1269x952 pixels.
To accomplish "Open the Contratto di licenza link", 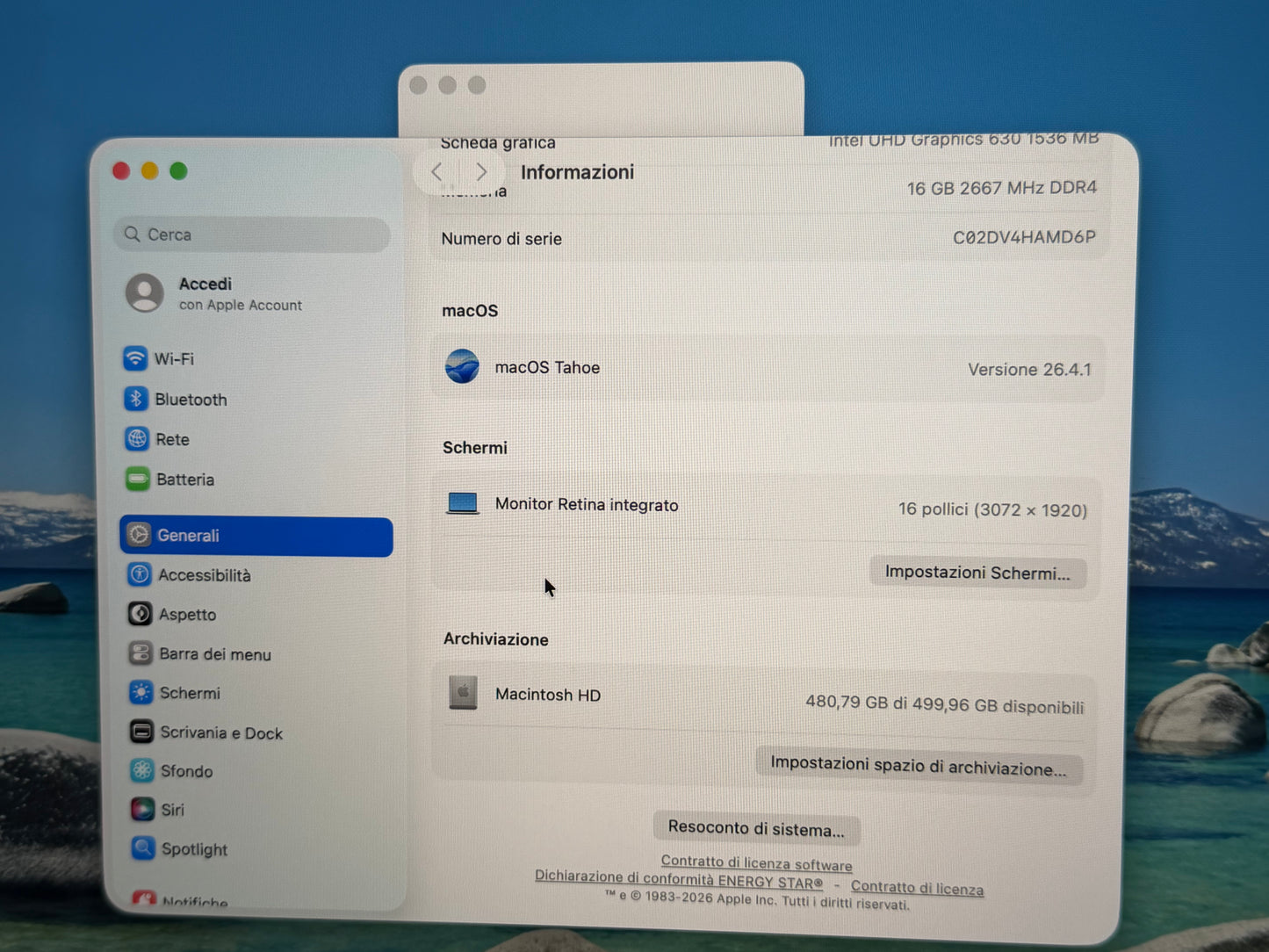I will (x=917, y=888).
